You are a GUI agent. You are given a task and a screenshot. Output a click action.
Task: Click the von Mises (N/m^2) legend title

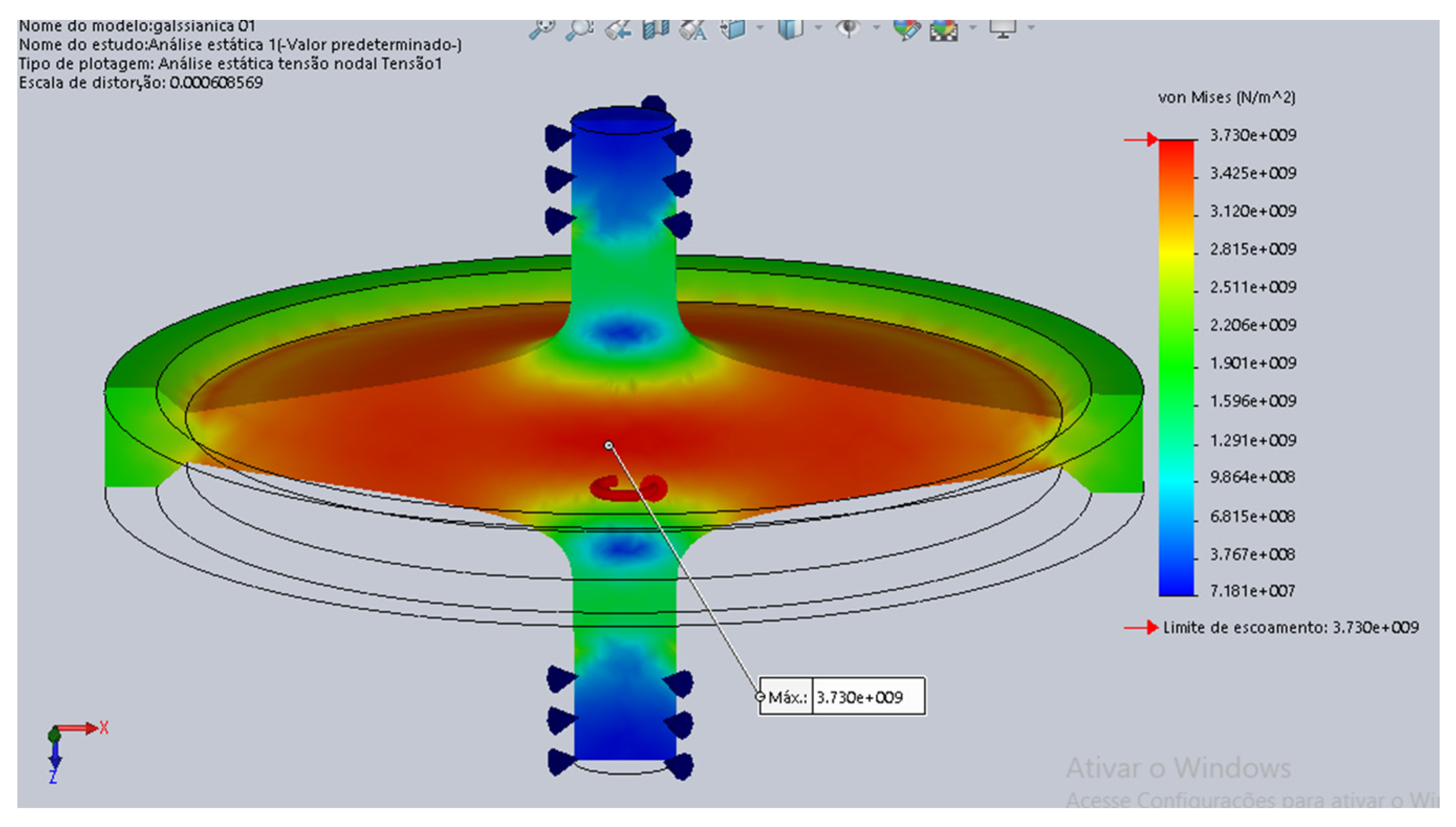coord(1227,97)
